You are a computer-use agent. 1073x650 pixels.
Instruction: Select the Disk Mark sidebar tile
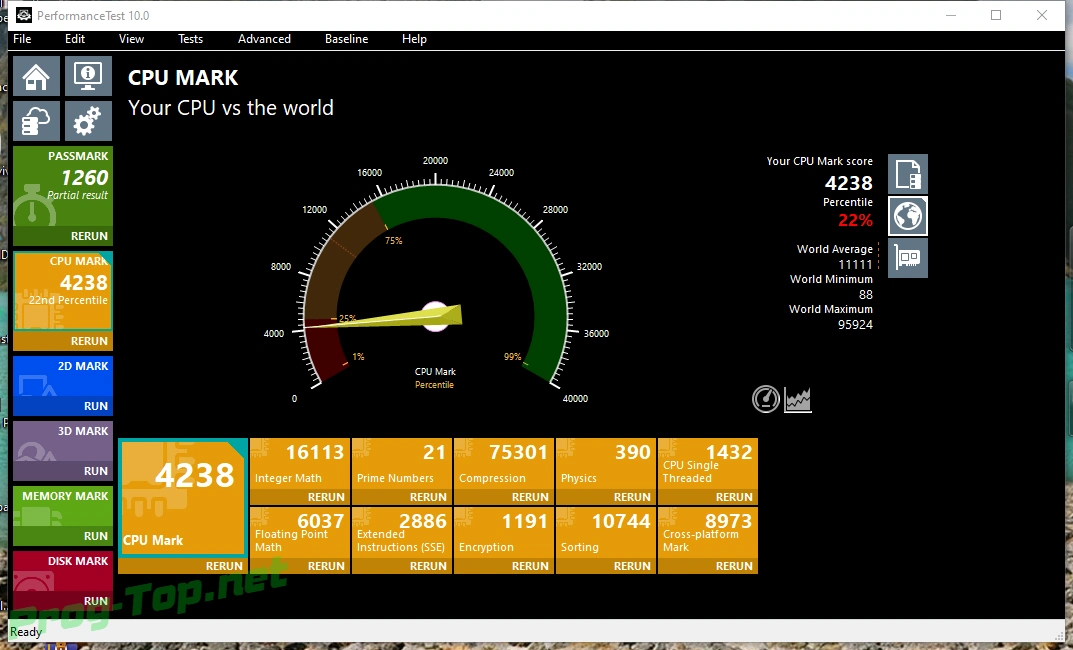pyautogui.click(x=63, y=571)
